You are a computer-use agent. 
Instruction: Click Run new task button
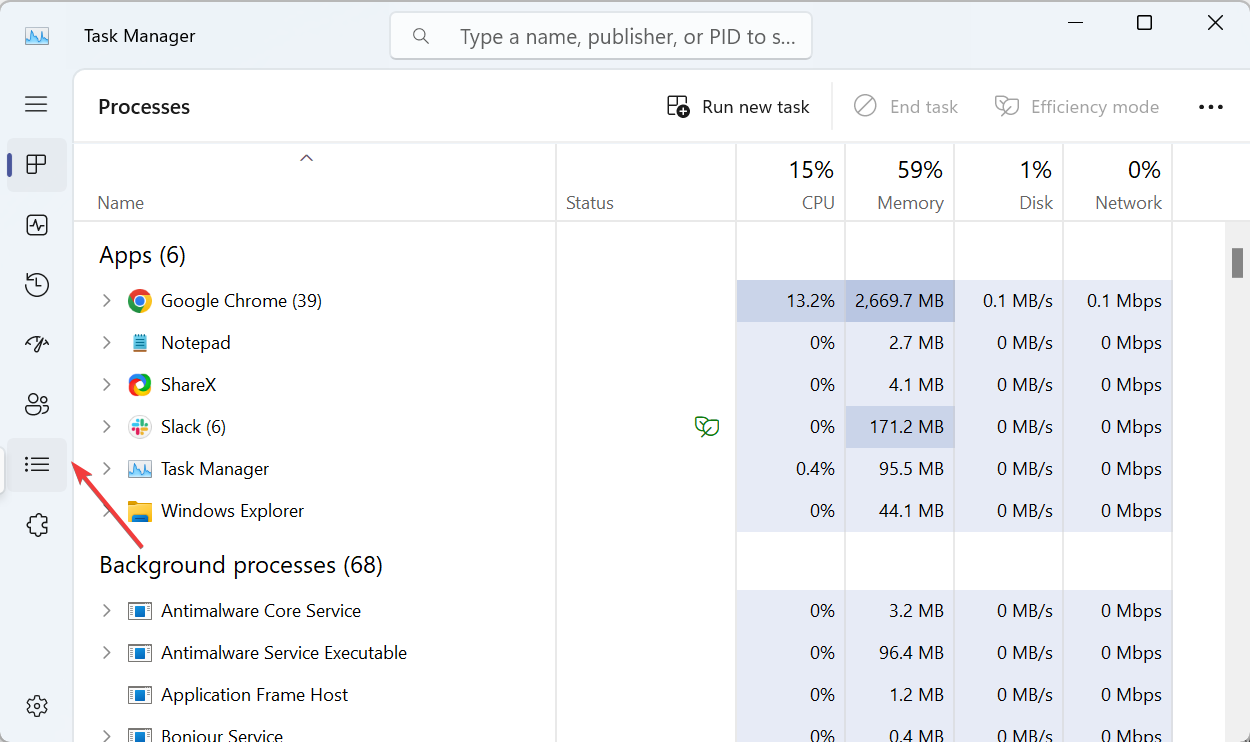(x=738, y=107)
